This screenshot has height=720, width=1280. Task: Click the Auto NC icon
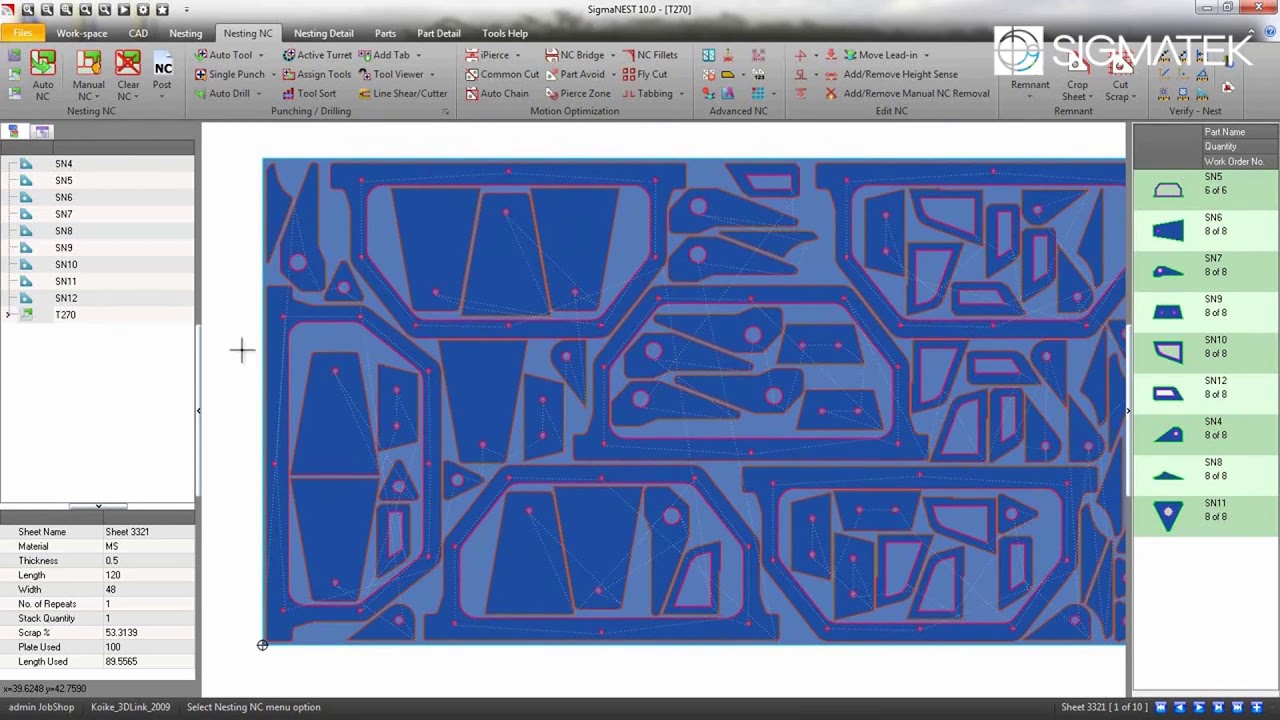coord(42,66)
